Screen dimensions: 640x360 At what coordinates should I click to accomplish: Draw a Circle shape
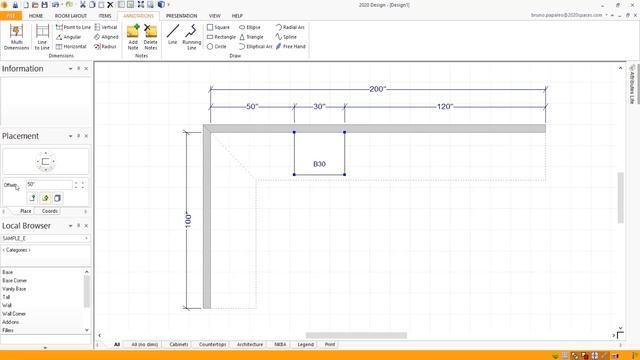pyautogui.click(x=217, y=47)
